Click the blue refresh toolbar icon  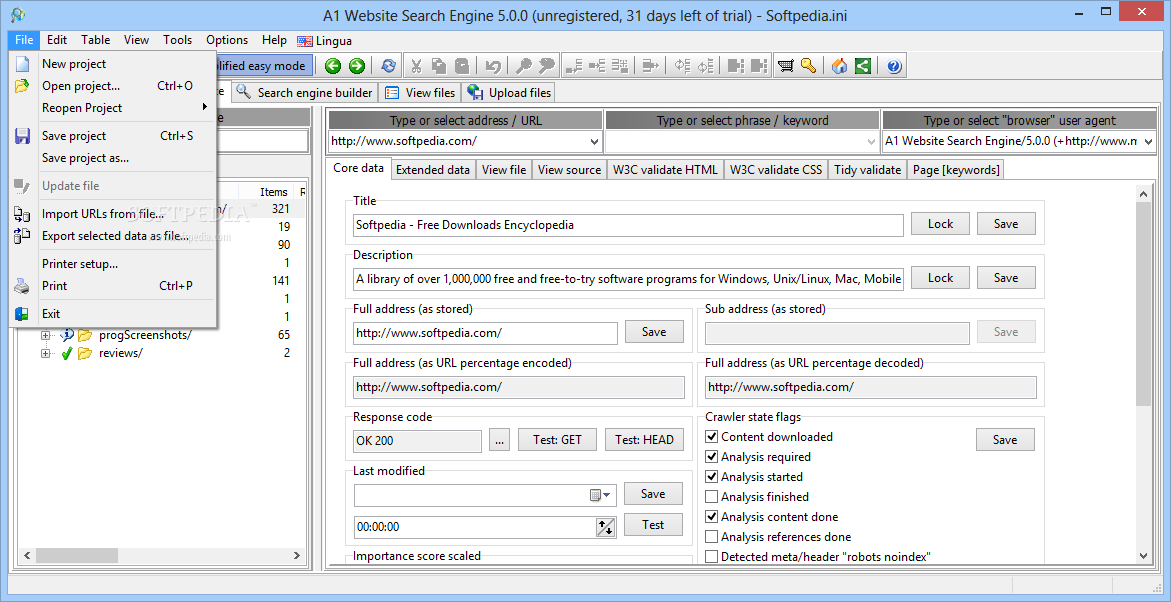tap(388, 66)
